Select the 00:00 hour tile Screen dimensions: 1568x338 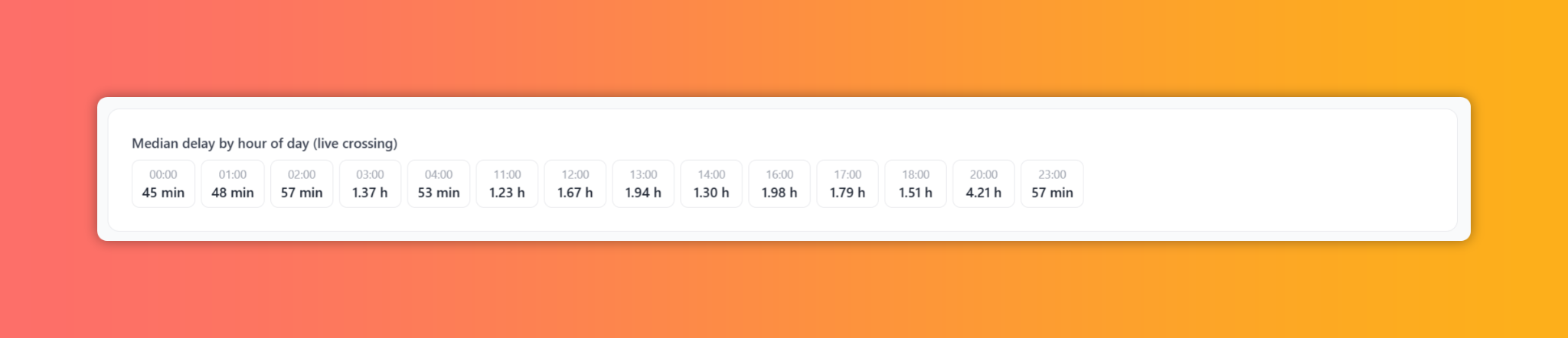(x=163, y=184)
